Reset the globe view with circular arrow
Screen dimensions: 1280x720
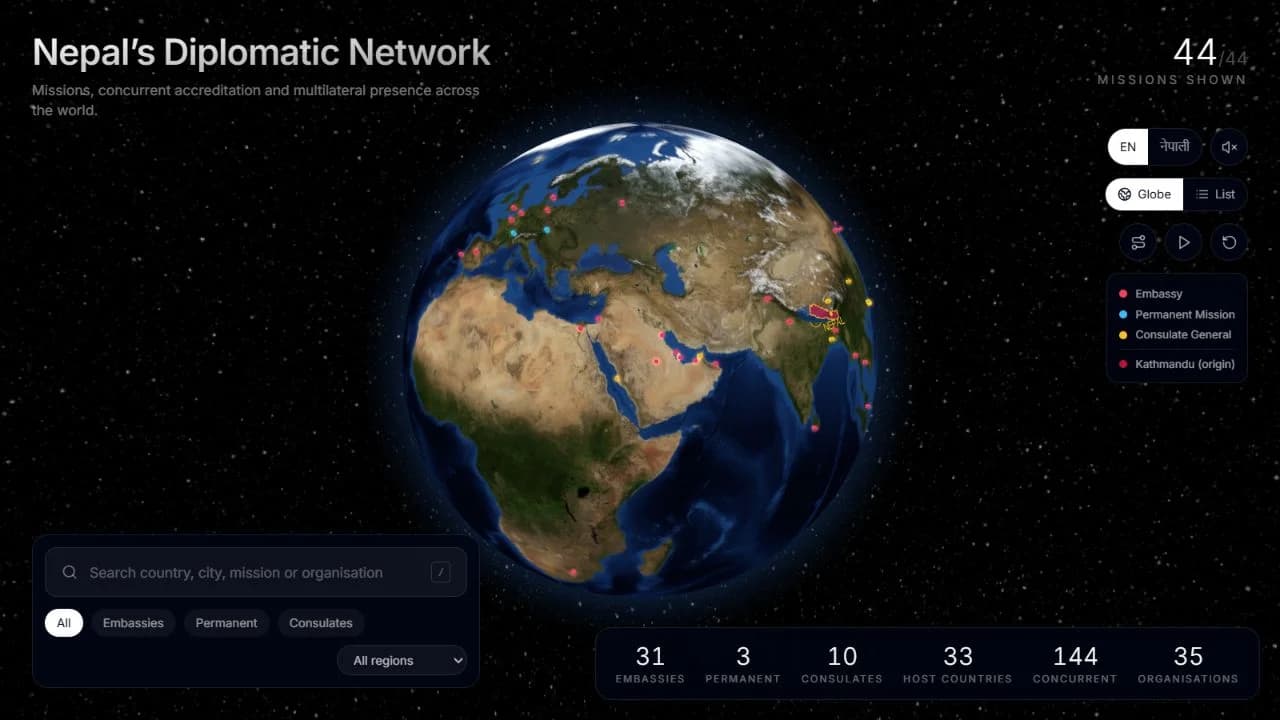coord(1229,242)
